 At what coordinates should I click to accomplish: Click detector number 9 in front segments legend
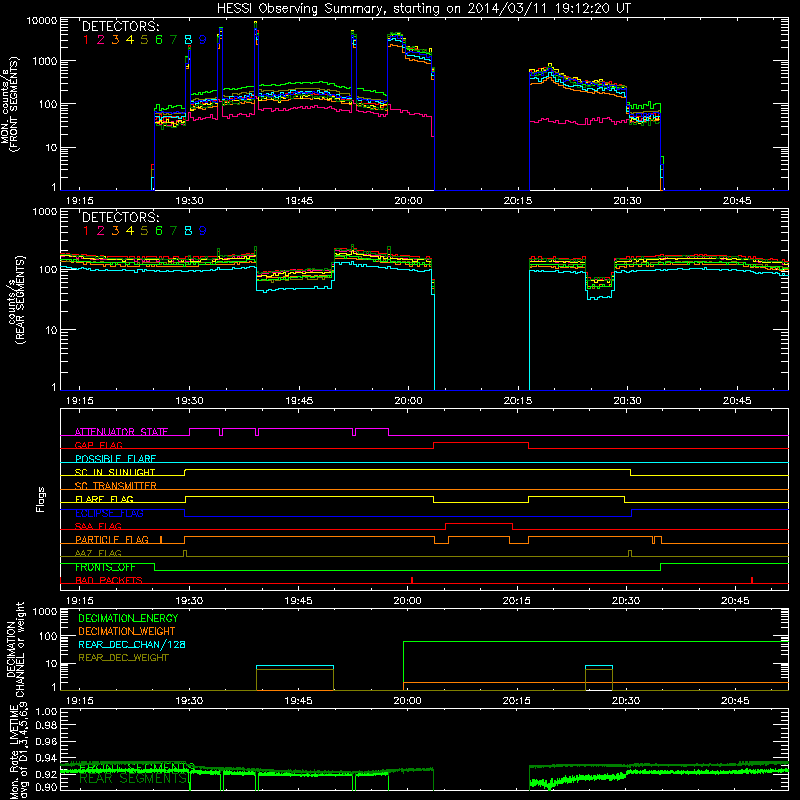pyautogui.click(x=203, y=40)
